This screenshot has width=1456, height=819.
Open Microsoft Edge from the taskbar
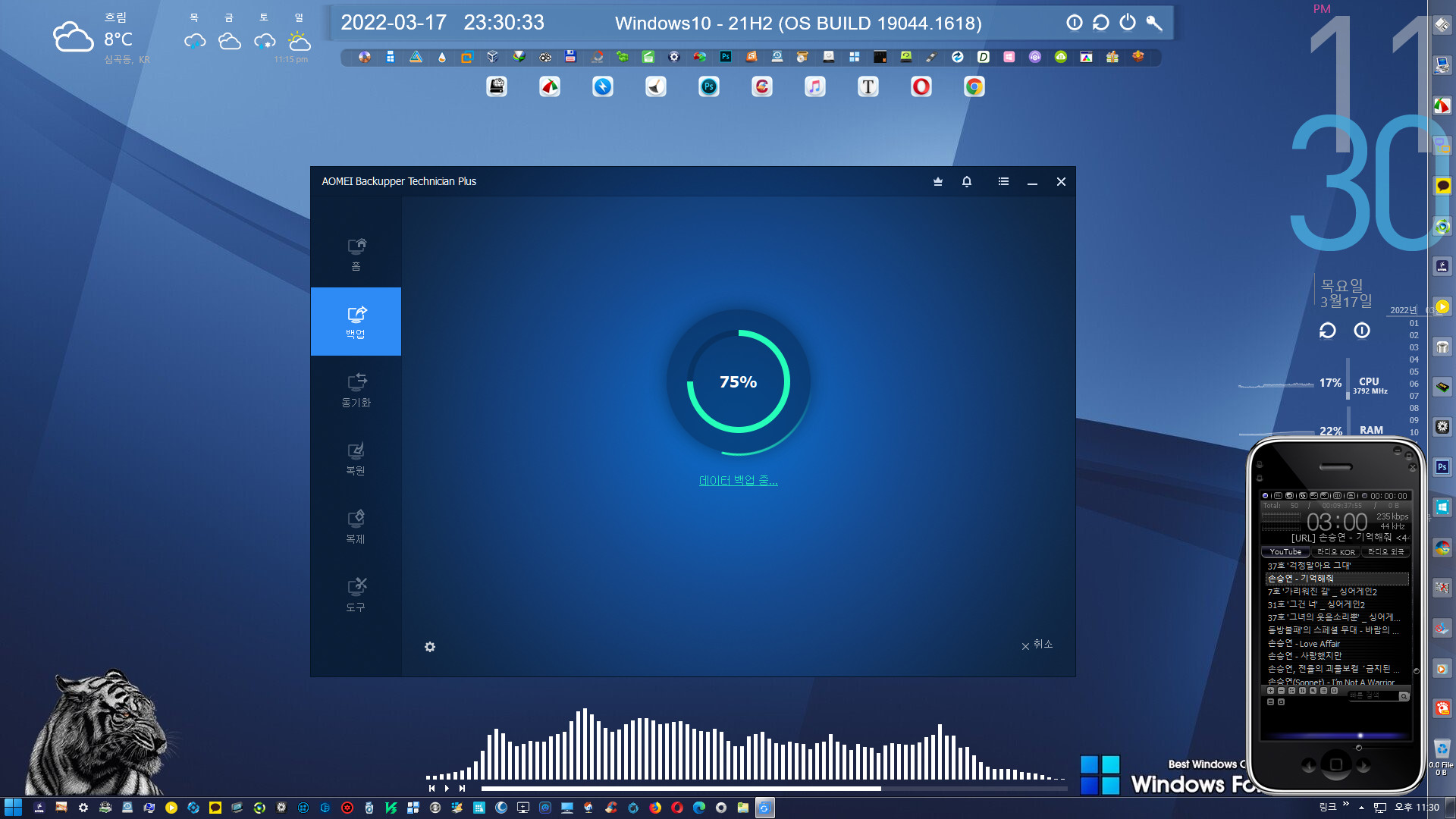699,808
